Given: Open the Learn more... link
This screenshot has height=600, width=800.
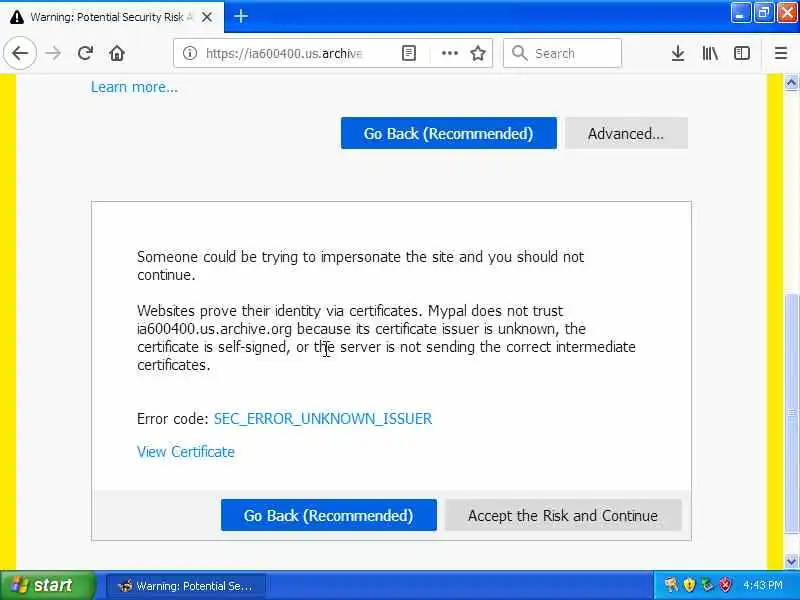Looking at the screenshot, I should (x=135, y=87).
